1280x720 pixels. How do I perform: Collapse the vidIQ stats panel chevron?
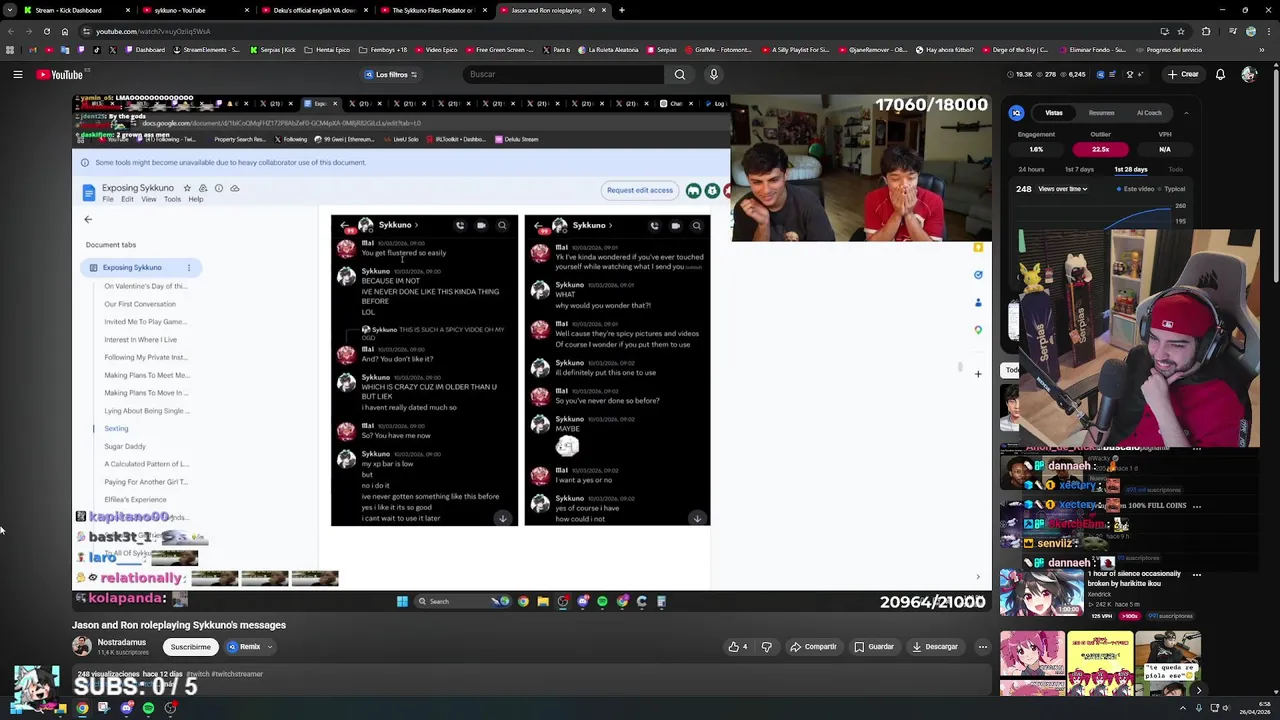point(1186,113)
